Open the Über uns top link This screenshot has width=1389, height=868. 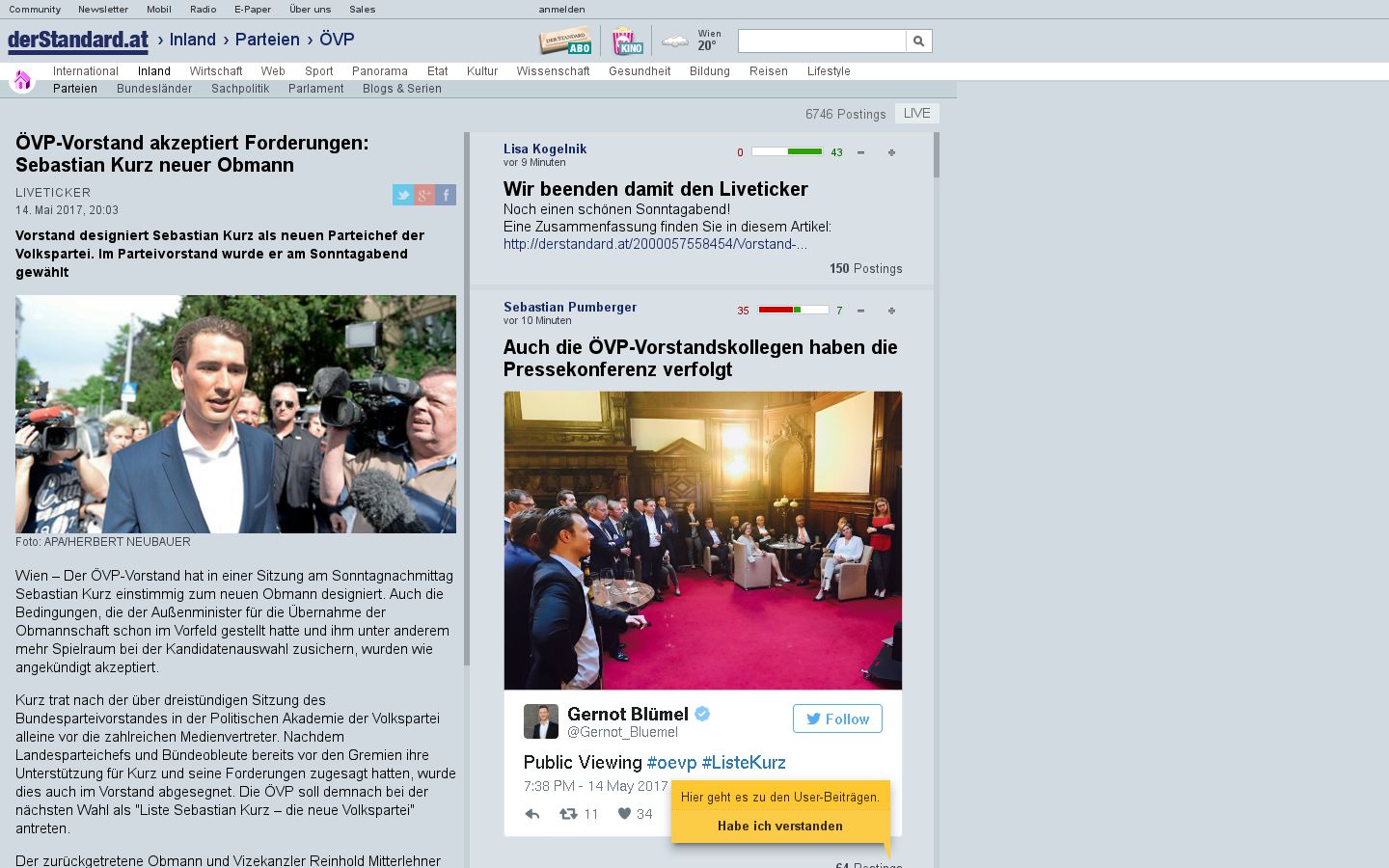click(310, 9)
